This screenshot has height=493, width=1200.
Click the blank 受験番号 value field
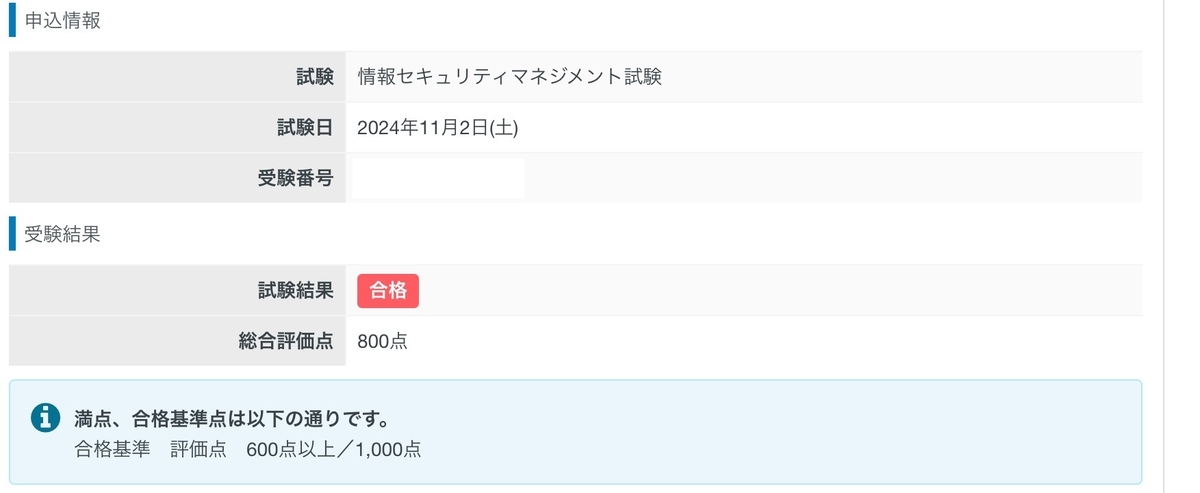click(x=438, y=179)
